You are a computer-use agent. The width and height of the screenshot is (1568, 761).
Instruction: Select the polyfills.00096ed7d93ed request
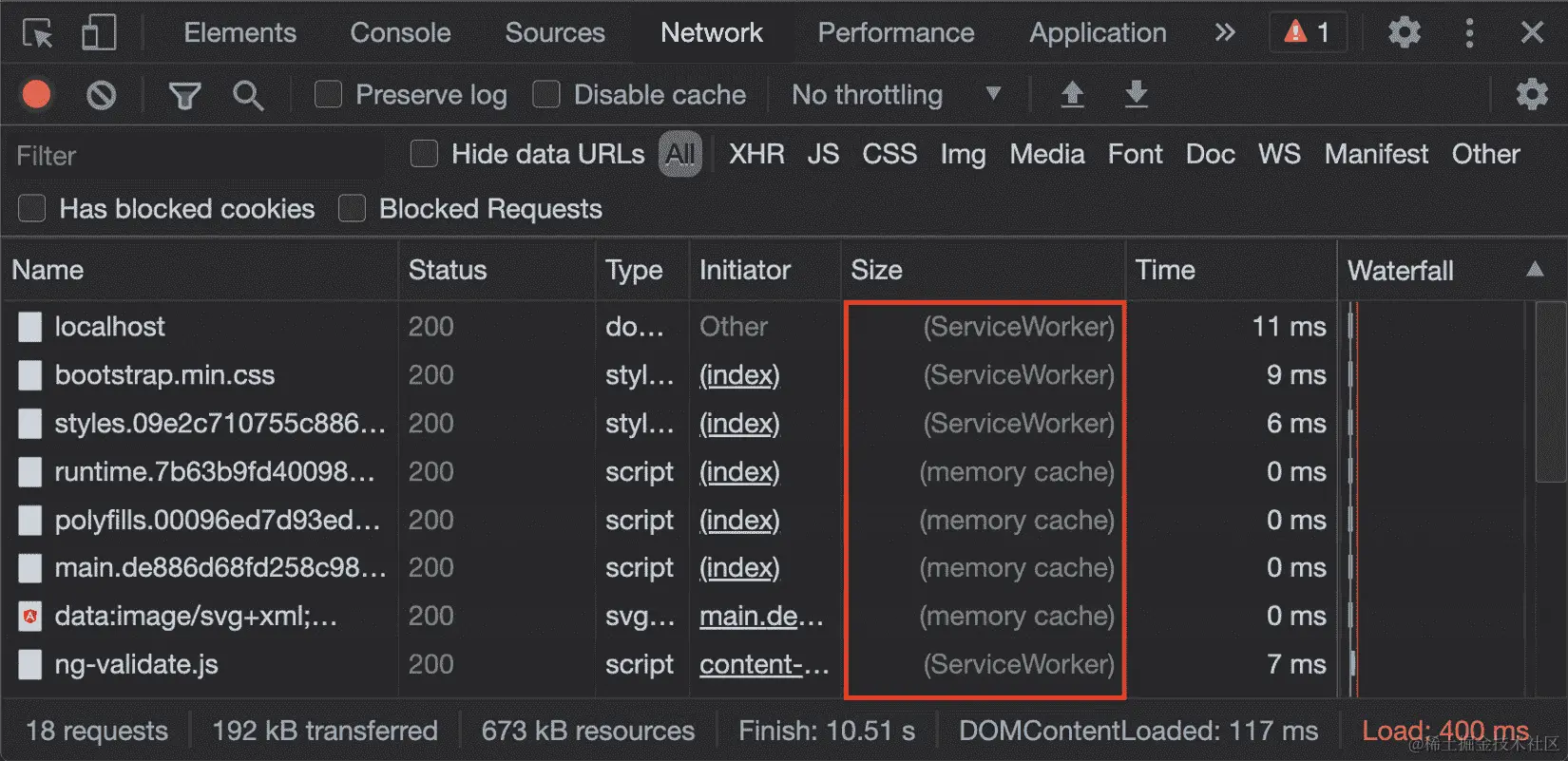pos(218,521)
